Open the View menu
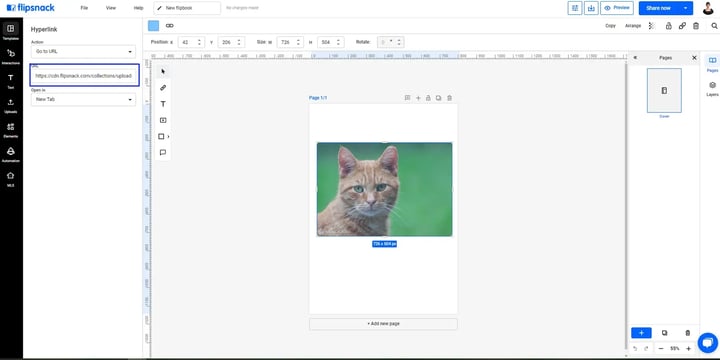The height and width of the screenshot is (360, 720). coord(111,8)
